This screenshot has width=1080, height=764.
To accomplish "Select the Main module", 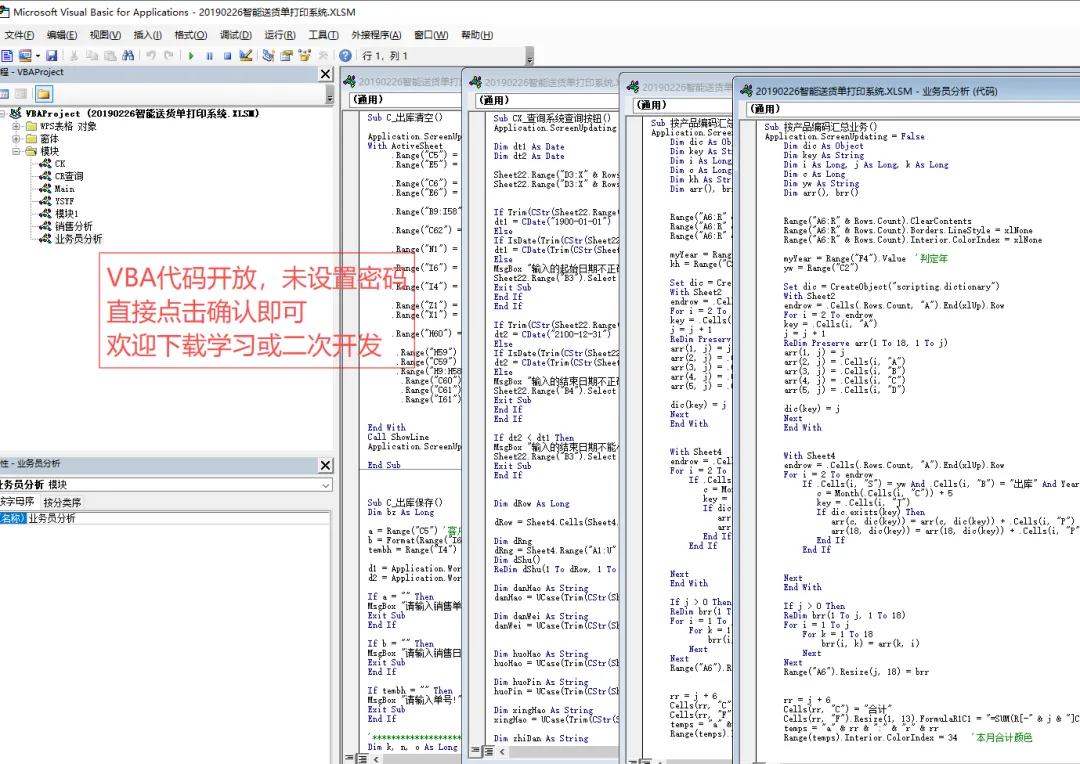I will (x=65, y=189).
